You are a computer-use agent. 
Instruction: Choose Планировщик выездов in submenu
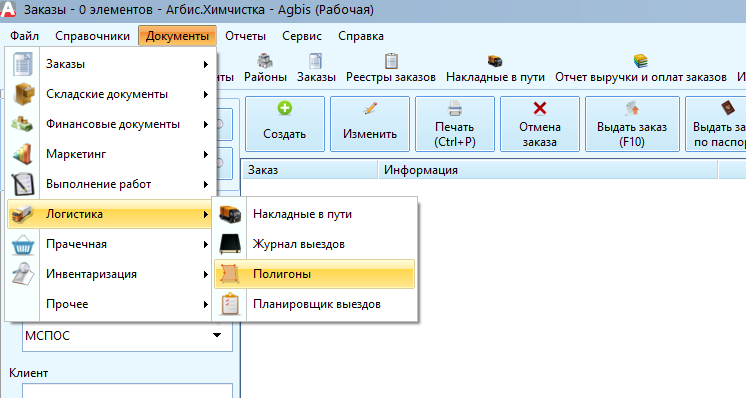click(315, 304)
